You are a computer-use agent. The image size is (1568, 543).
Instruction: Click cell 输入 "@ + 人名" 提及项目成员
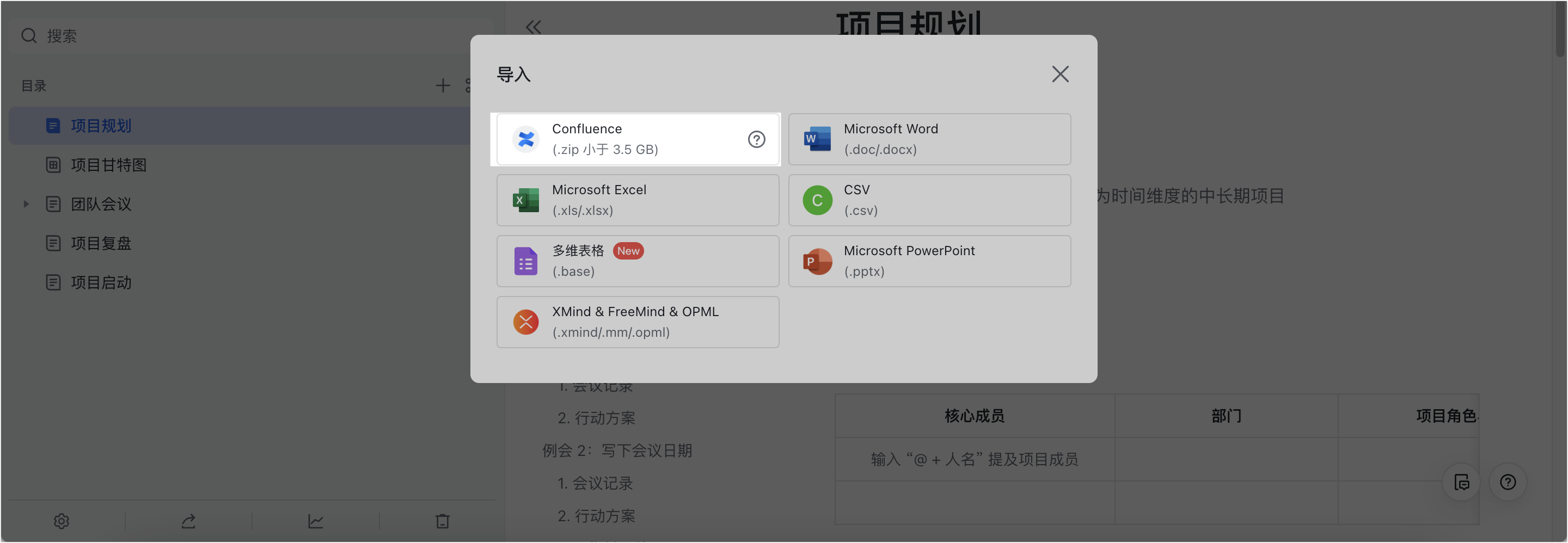(x=974, y=460)
